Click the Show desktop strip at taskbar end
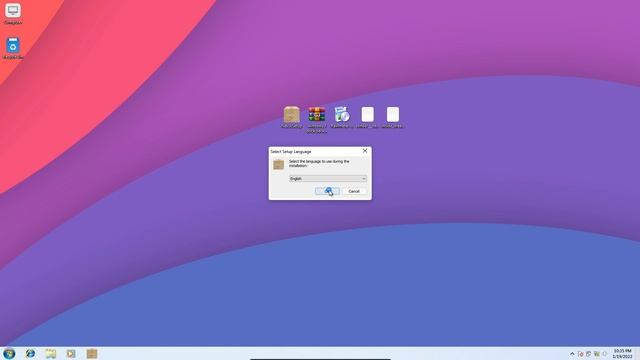This screenshot has width=640, height=360. (x=638, y=353)
